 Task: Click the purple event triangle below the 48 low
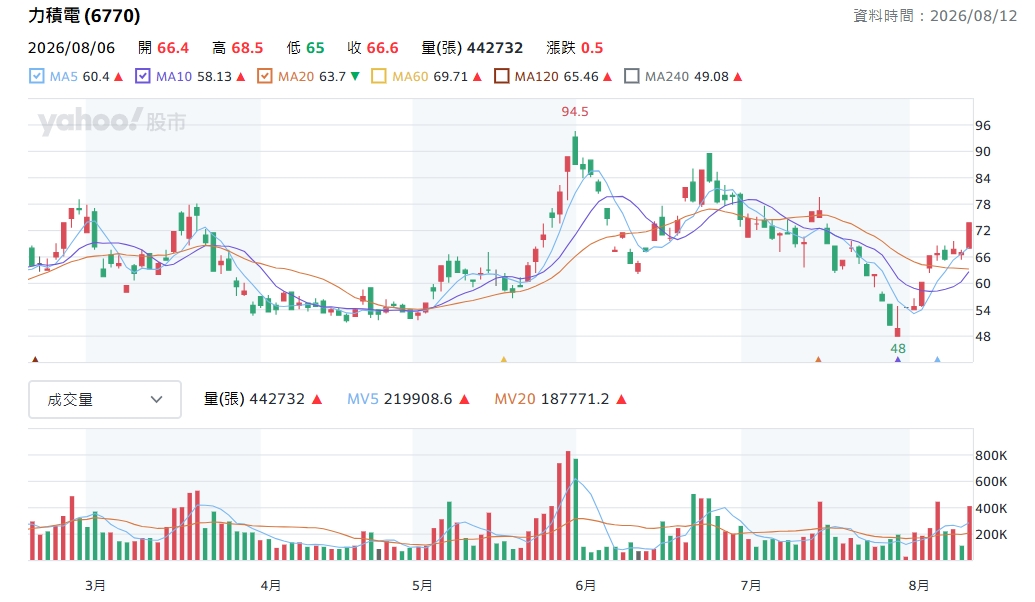pyautogui.click(x=898, y=359)
